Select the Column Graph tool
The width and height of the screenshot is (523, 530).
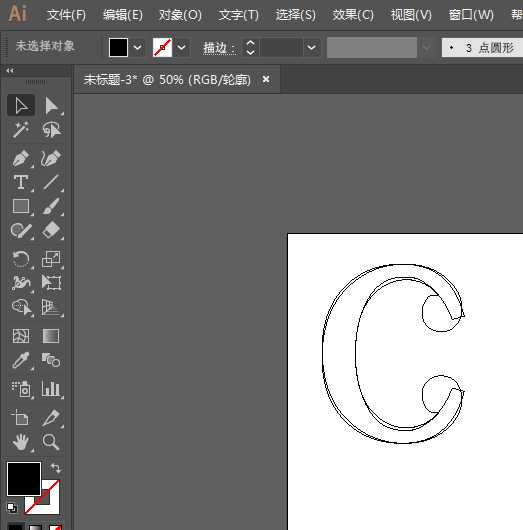point(51,389)
